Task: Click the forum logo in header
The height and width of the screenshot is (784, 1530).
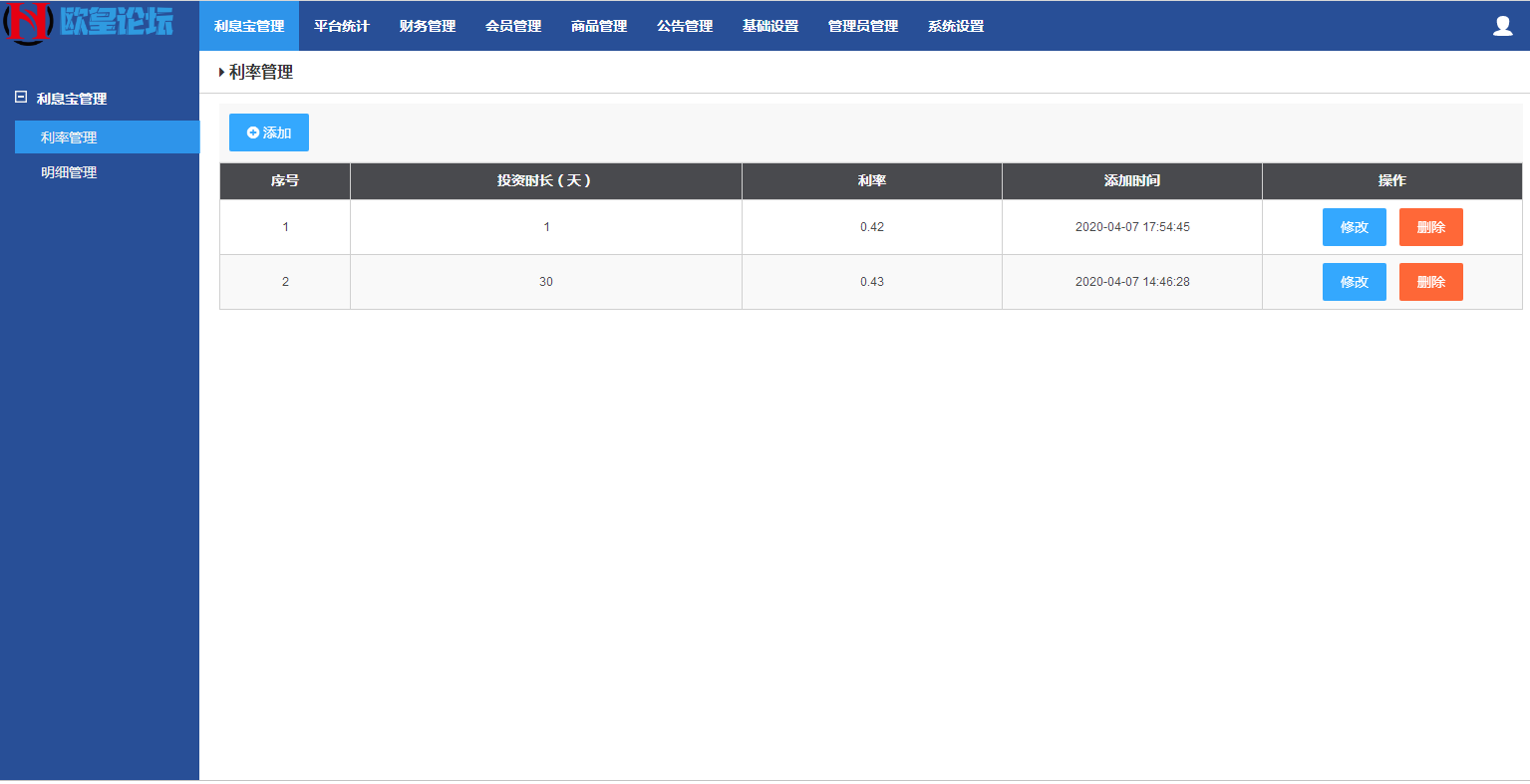Action: pyautogui.click(x=90, y=24)
